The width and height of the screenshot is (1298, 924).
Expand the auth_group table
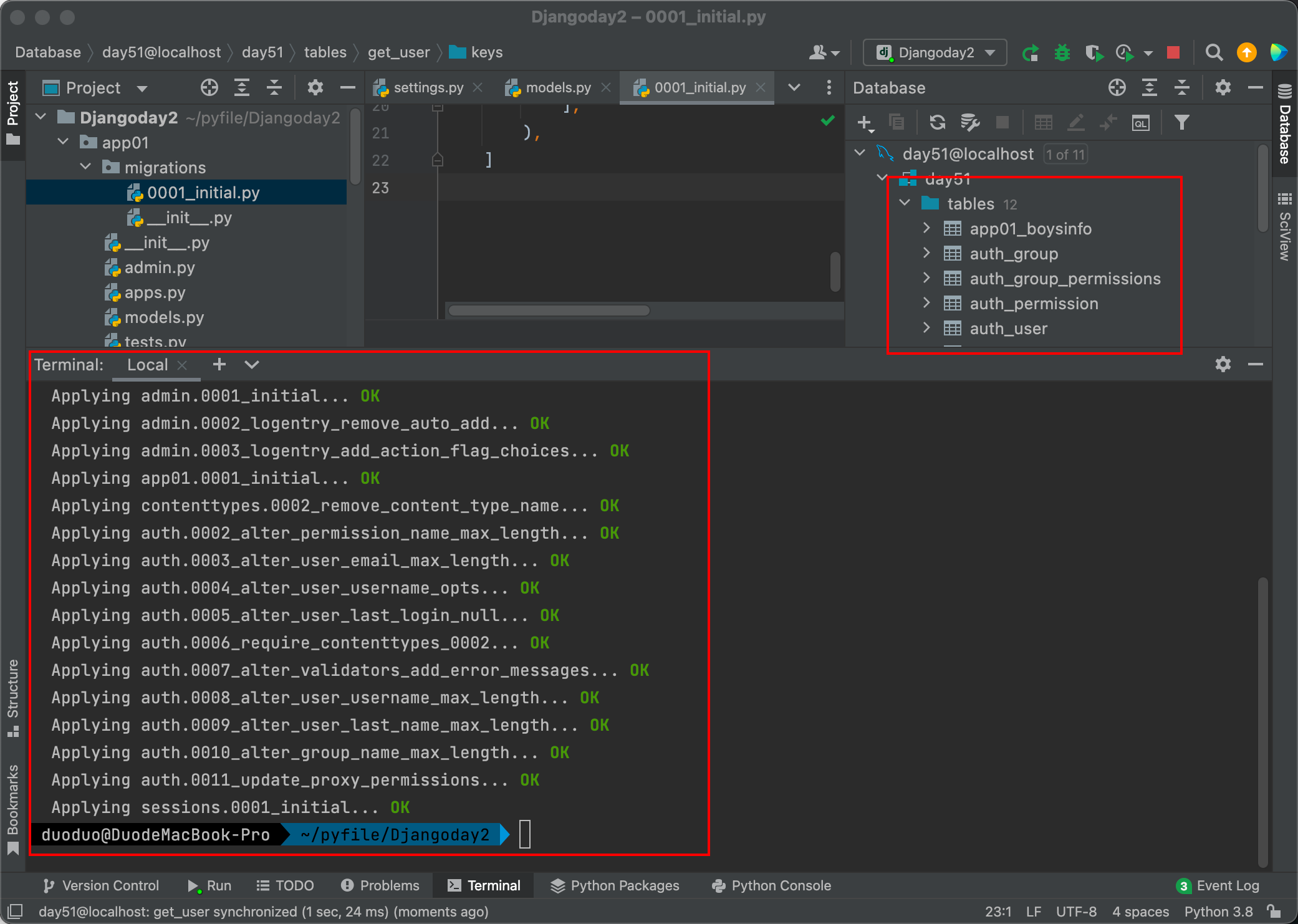click(926, 253)
